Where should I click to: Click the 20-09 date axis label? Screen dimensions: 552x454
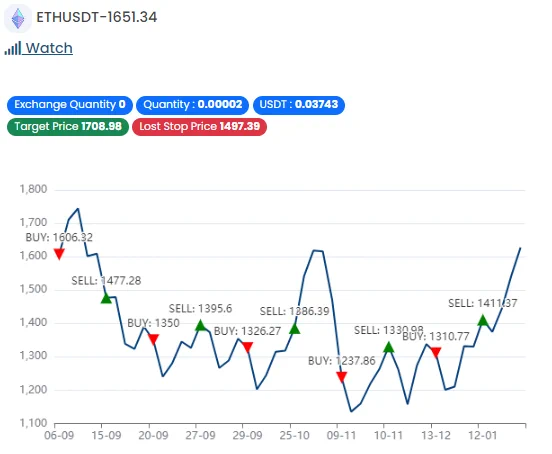(x=153, y=435)
